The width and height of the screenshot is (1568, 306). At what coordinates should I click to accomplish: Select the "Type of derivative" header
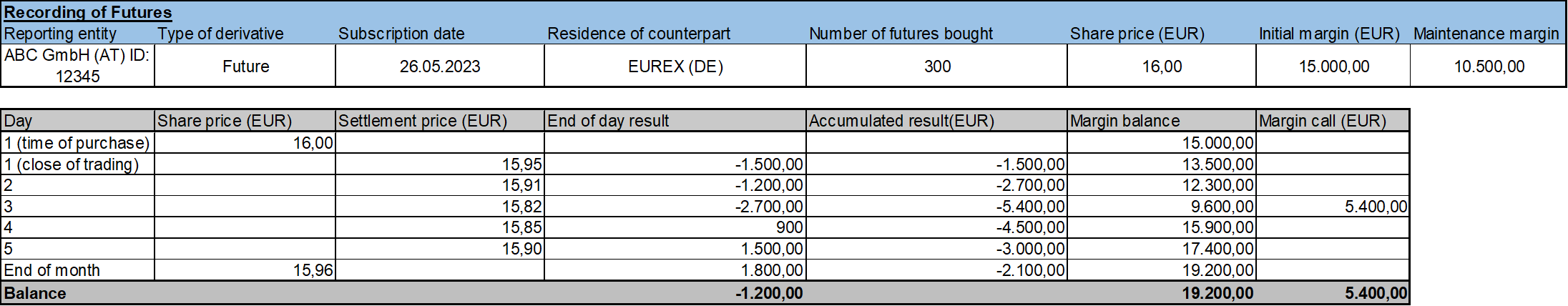[x=220, y=34]
